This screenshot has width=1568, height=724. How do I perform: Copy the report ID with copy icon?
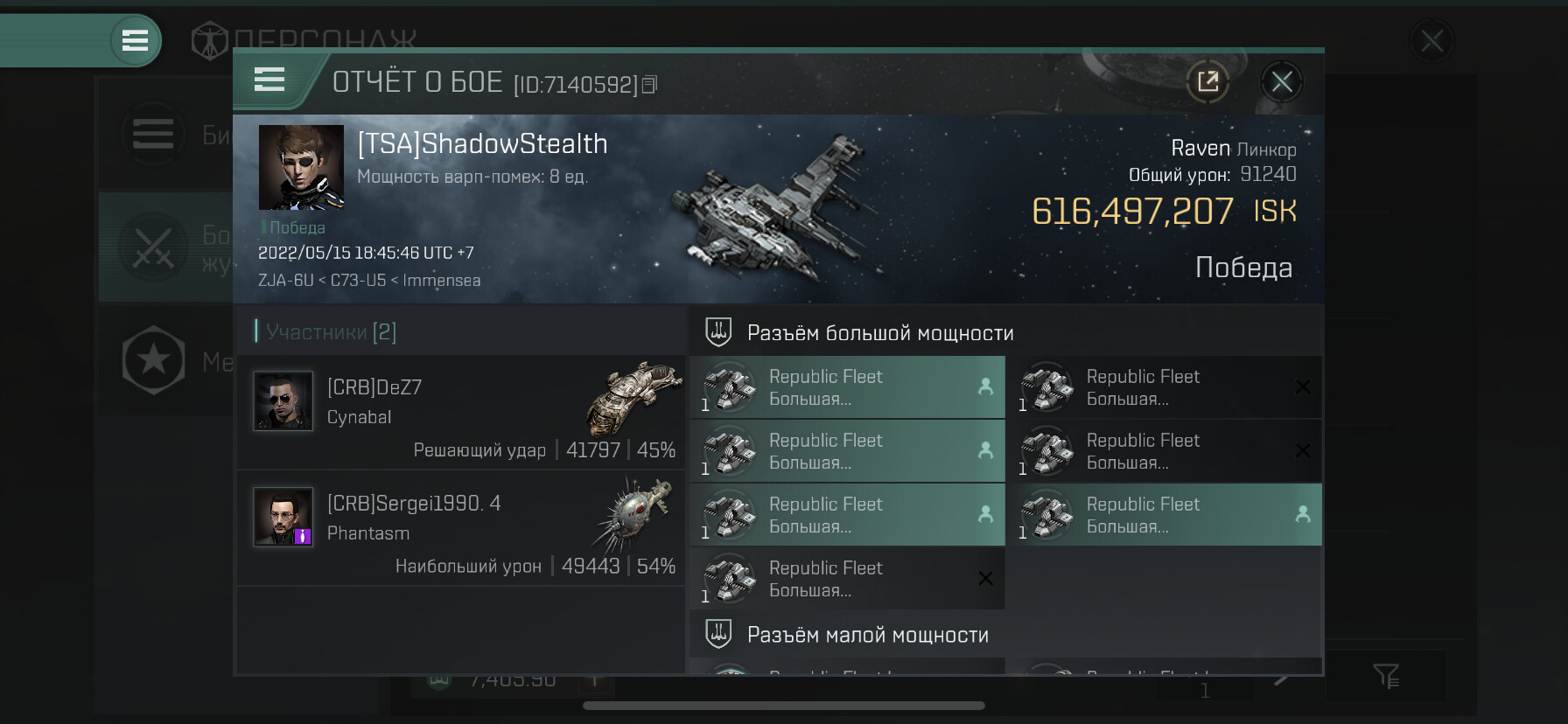649,85
